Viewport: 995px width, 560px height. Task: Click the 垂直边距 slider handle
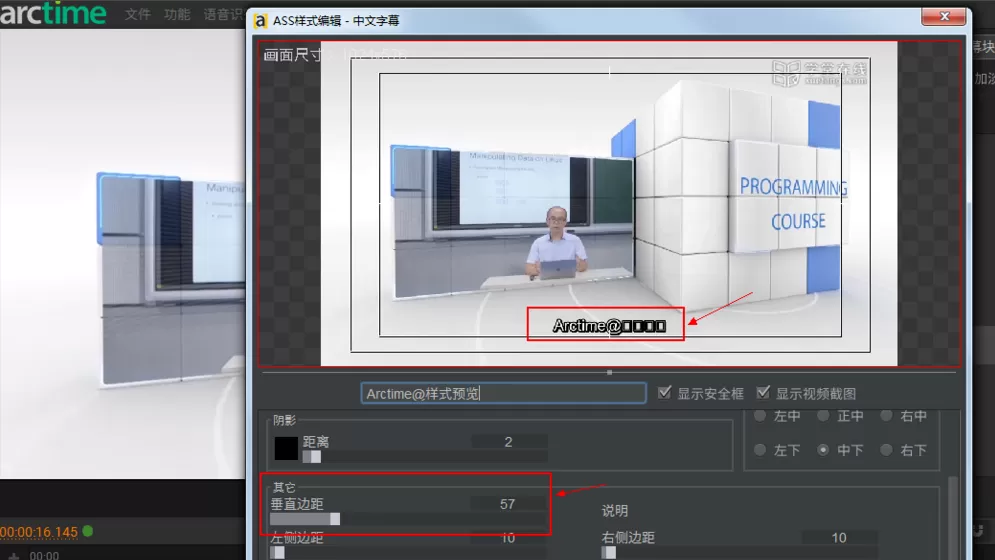(335, 519)
